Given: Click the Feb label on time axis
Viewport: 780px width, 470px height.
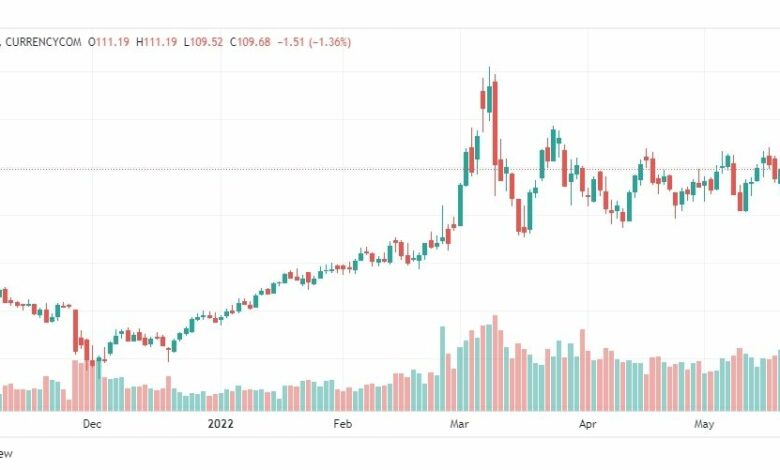Looking at the screenshot, I should tap(342, 424).
